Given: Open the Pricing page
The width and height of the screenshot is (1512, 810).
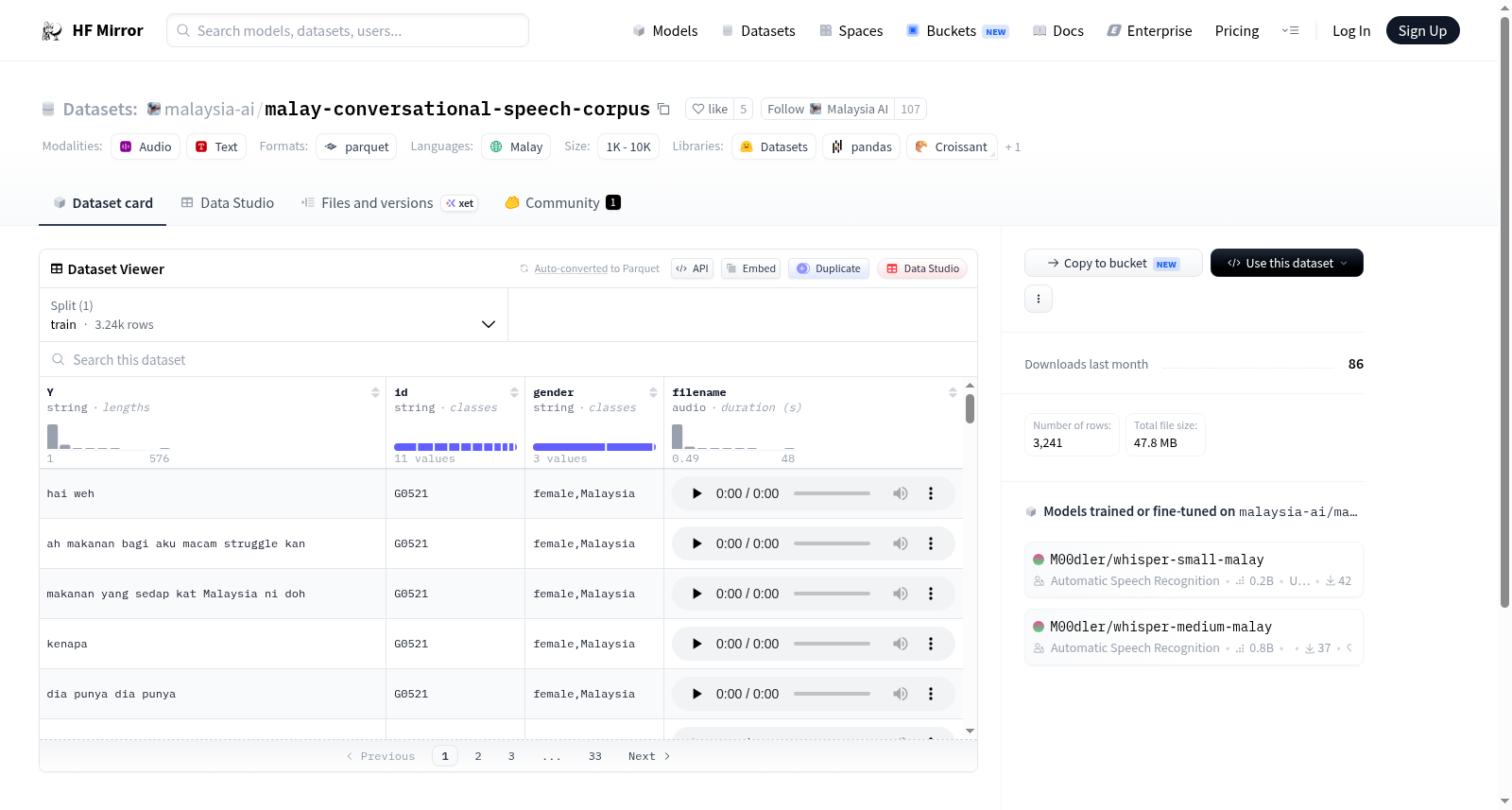Looking at the screenshot, I should coord(1237,30).
